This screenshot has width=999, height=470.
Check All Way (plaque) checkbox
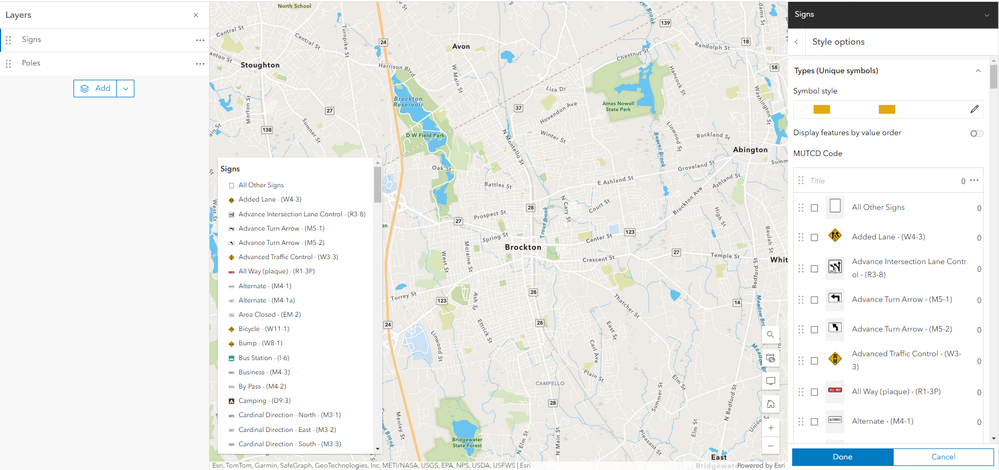[814, 392]
